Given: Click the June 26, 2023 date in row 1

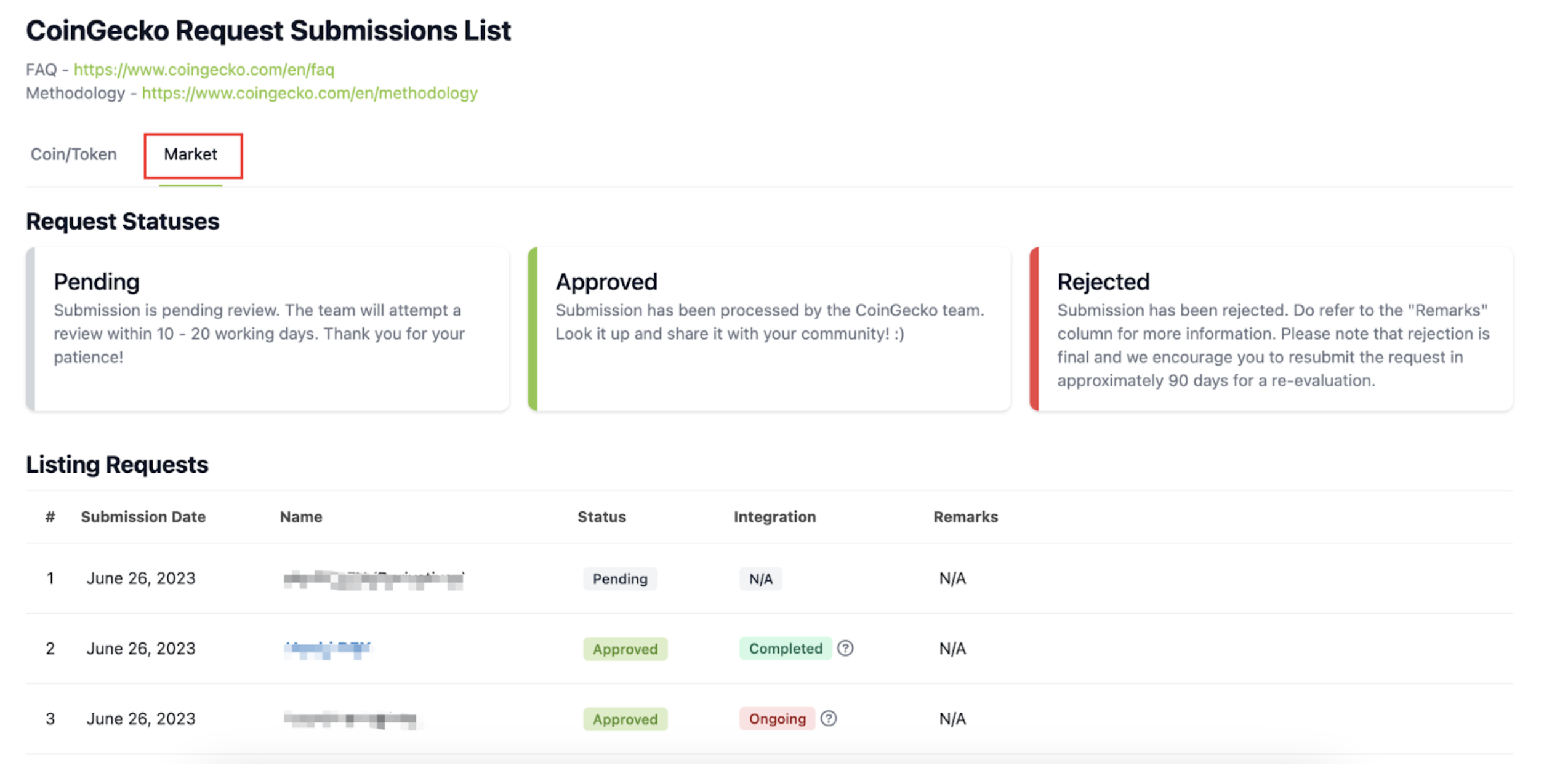Looking at the screenshot, I should [x=141, y=578].
